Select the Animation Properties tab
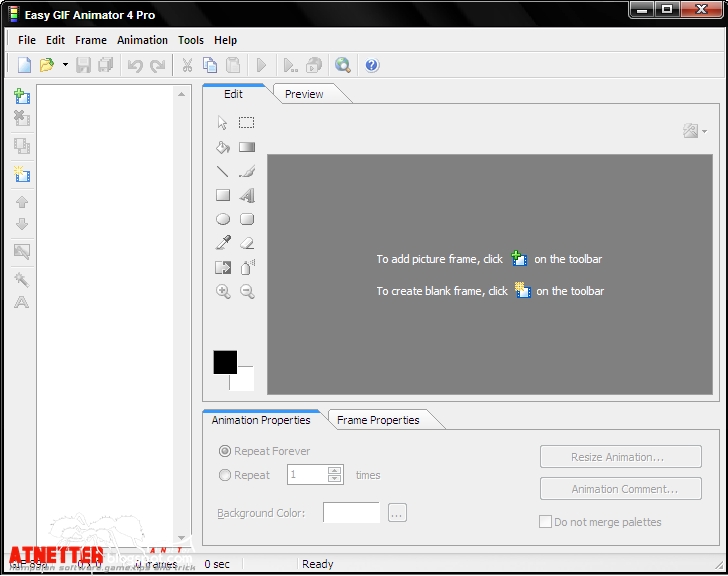 pos(261,420)
